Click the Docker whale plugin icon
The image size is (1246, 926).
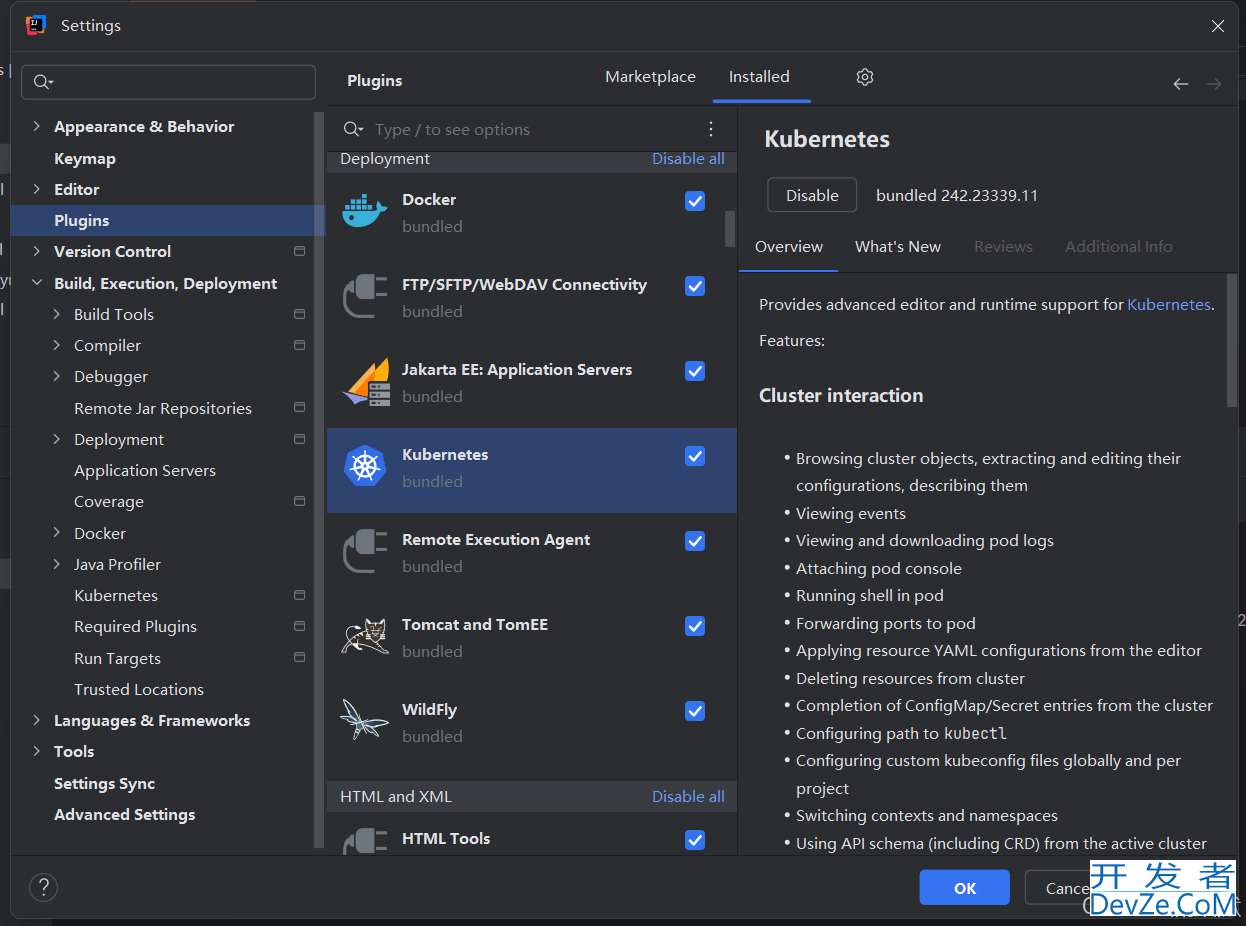coord(365,212)
